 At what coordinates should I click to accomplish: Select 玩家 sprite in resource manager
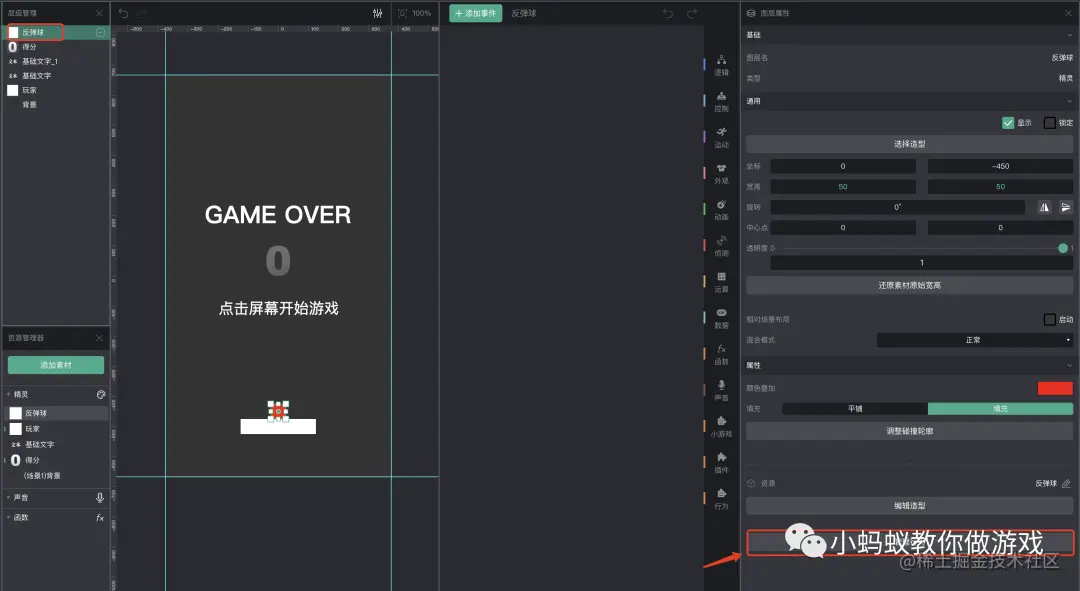56,429
